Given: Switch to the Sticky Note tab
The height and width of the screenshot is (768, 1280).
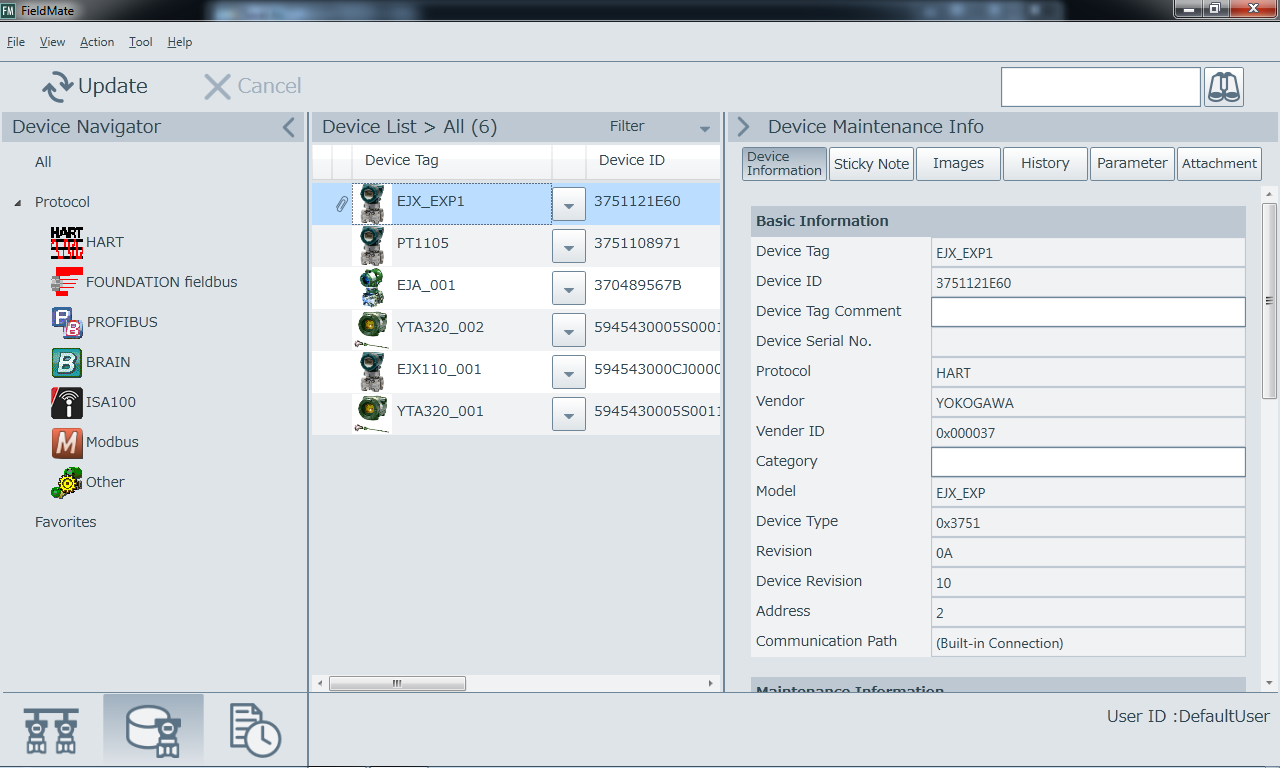Looking at the screenshot, I should coord(872,164).
